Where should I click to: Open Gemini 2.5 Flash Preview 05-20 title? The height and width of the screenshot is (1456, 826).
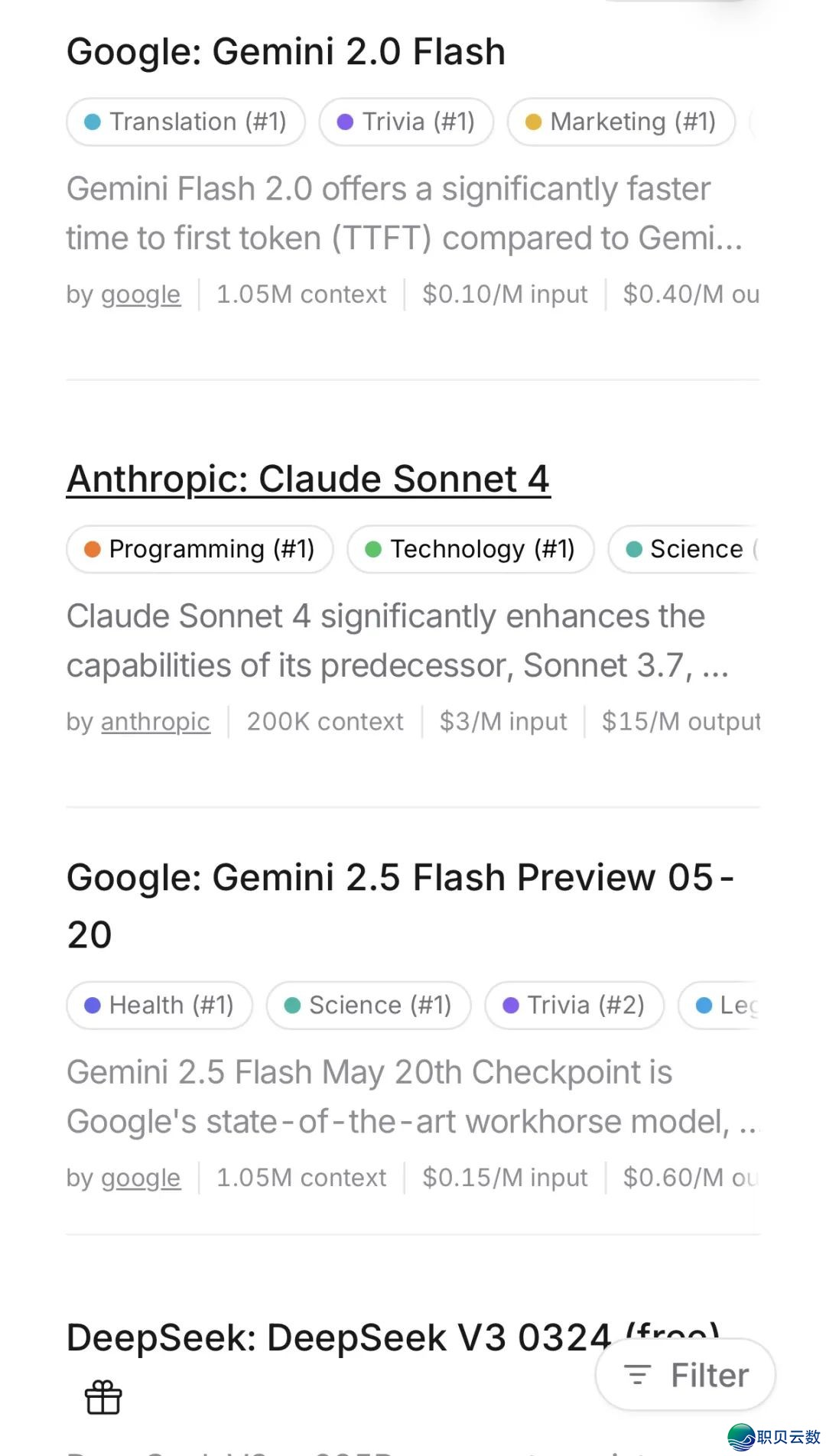(399, 878)
